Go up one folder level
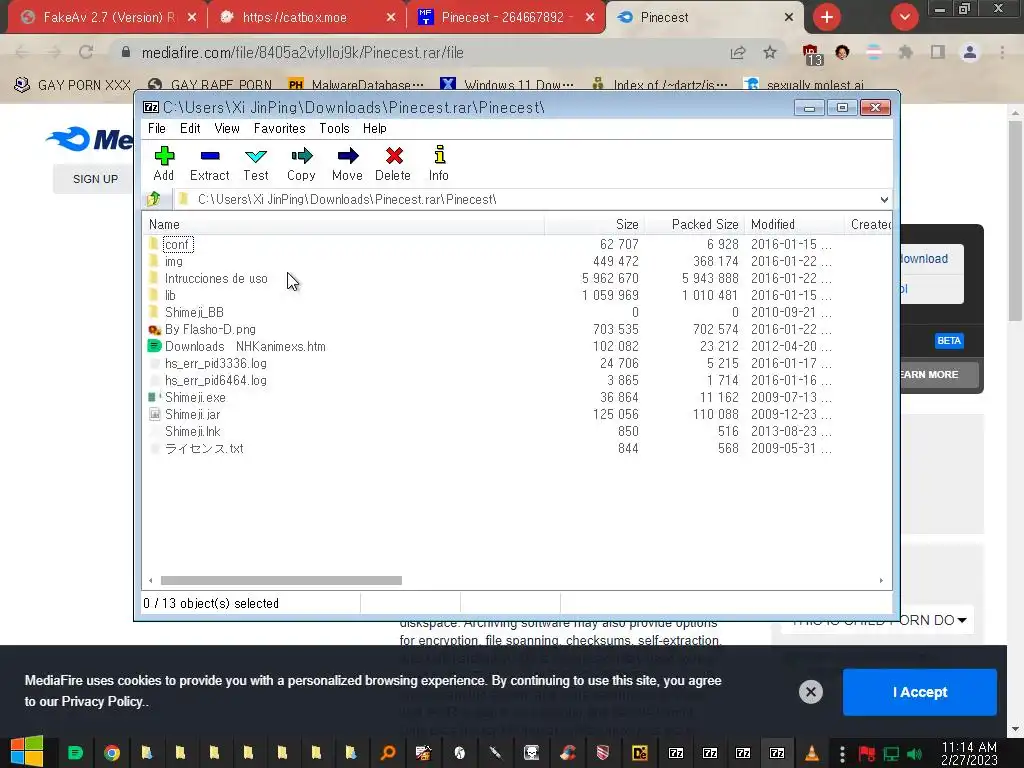This screenshot has height=768, width=1024. pos(154,199)
